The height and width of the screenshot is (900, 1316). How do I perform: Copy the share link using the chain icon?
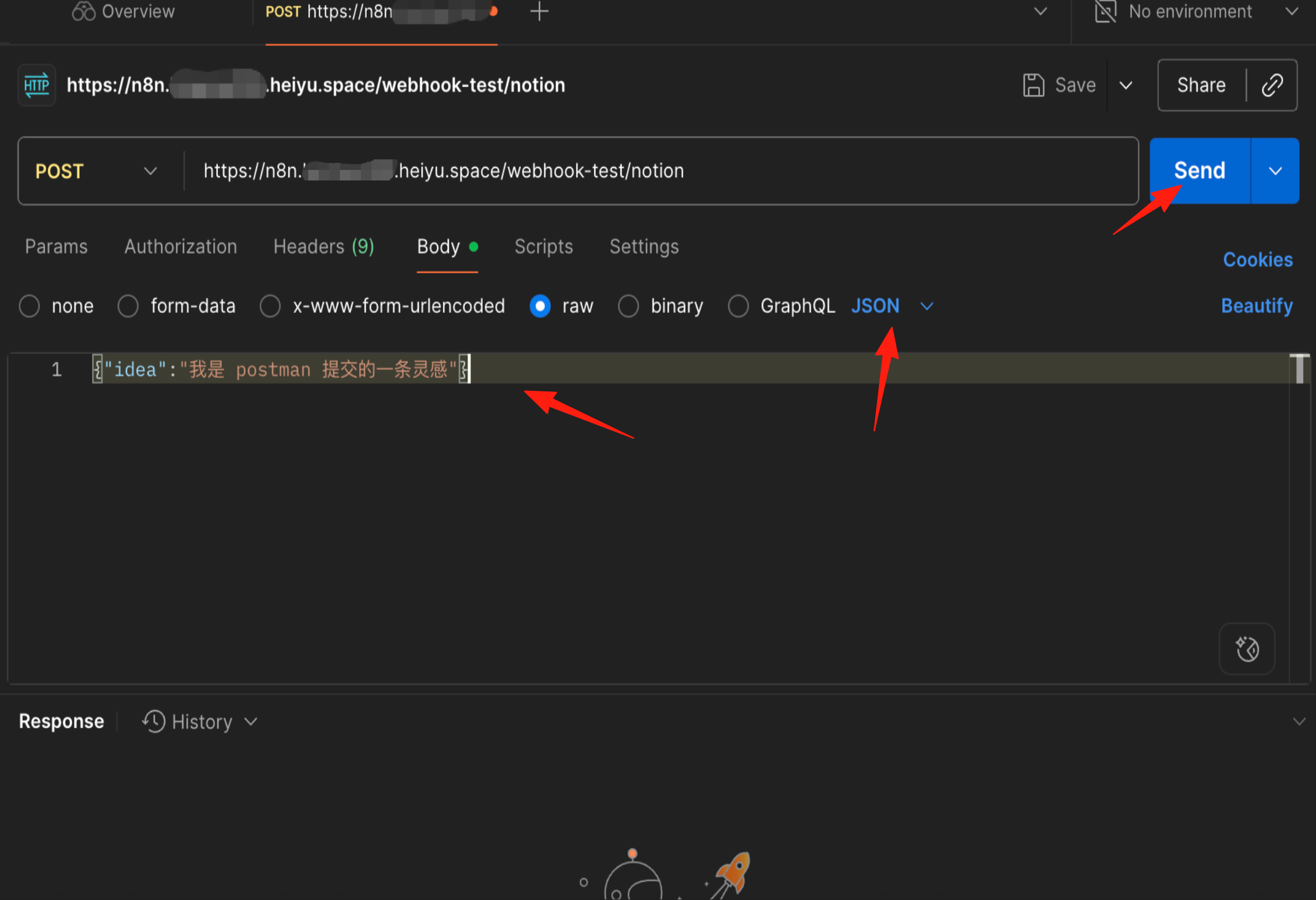(1272, 86)
